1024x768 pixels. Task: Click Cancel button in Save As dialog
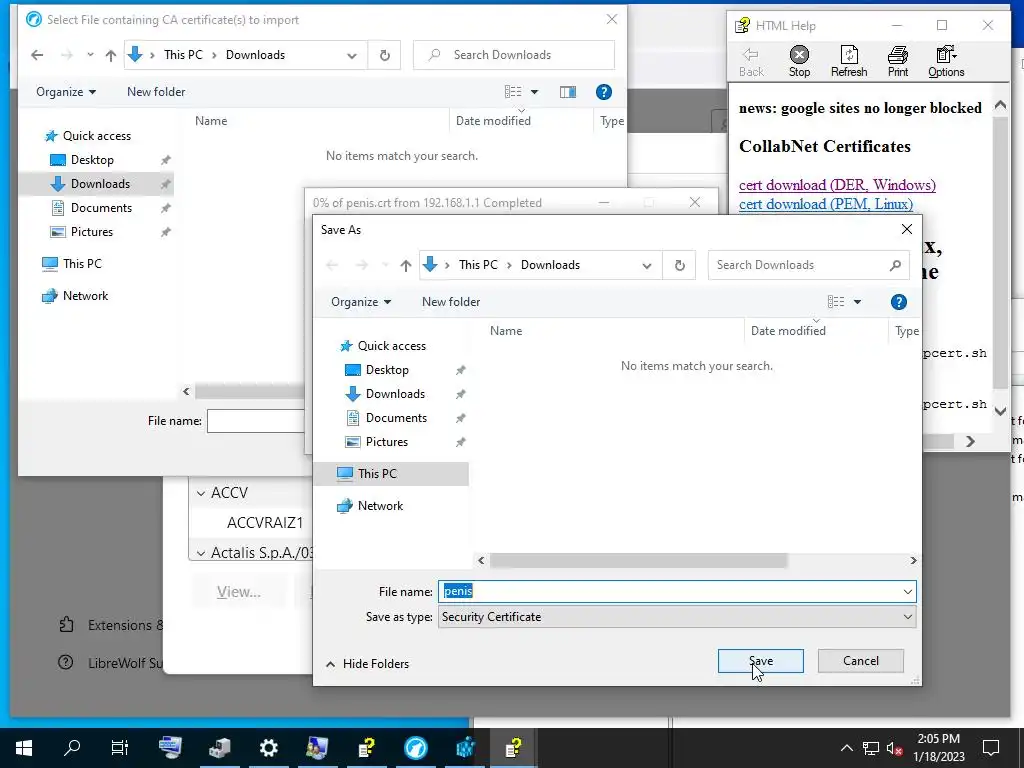click(x=860, y=661)
